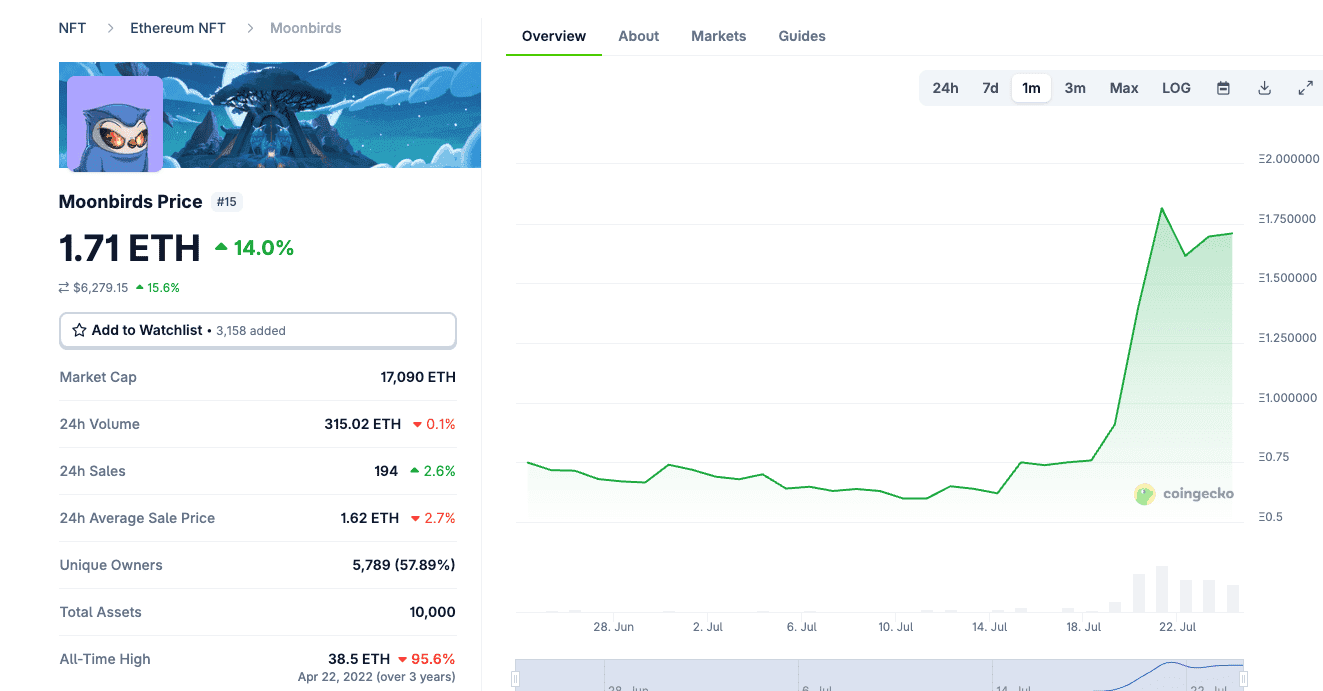This screenshot has height=691, width=1323.
Task: Click the Moonbirds breadcrumb item
Action: [306, 28]
